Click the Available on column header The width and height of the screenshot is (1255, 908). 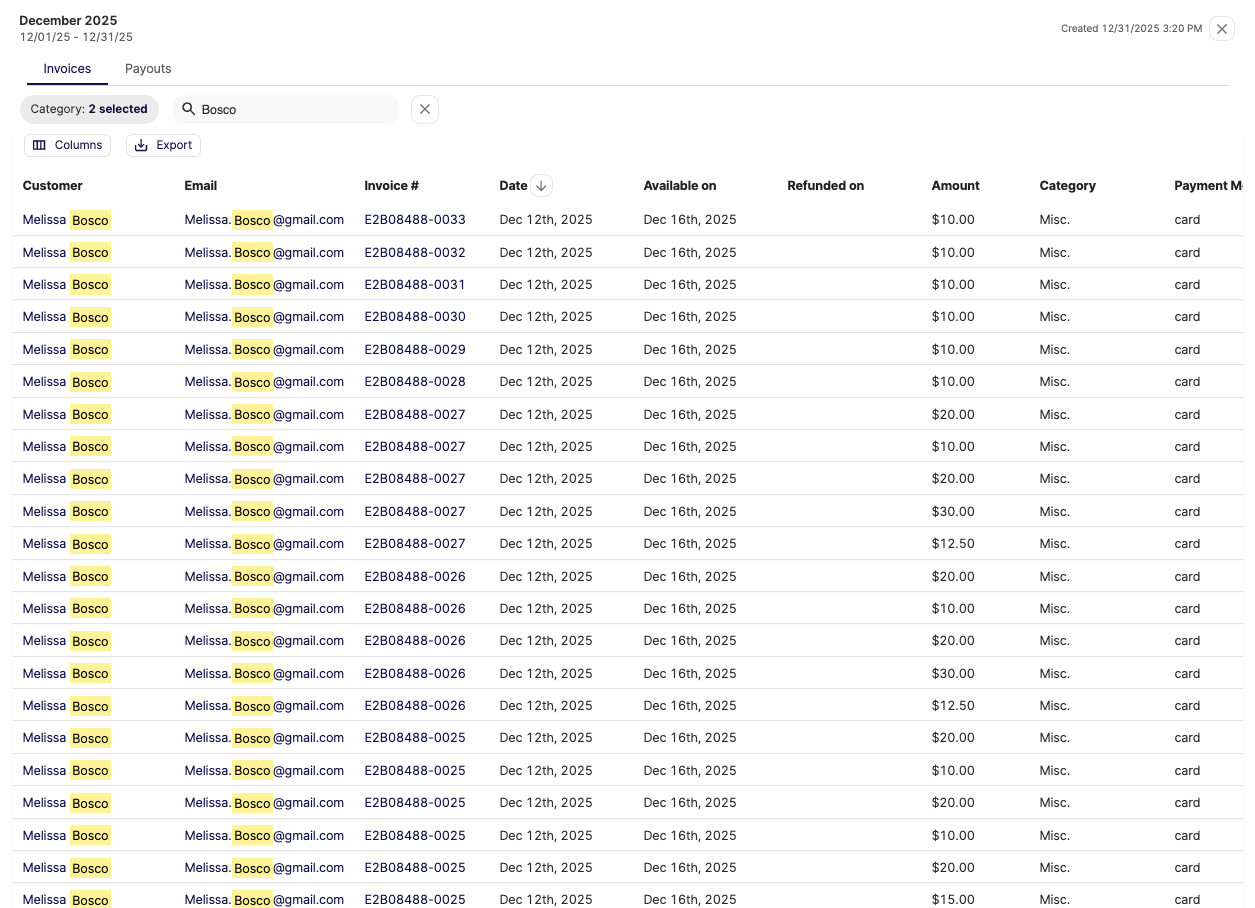click(679, 185)
